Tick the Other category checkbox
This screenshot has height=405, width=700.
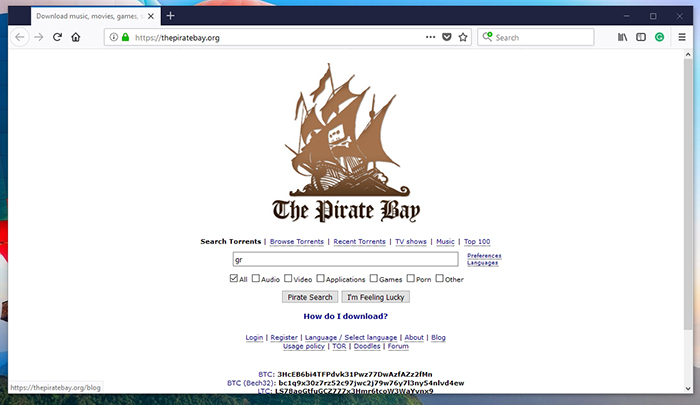coord(440,278)
